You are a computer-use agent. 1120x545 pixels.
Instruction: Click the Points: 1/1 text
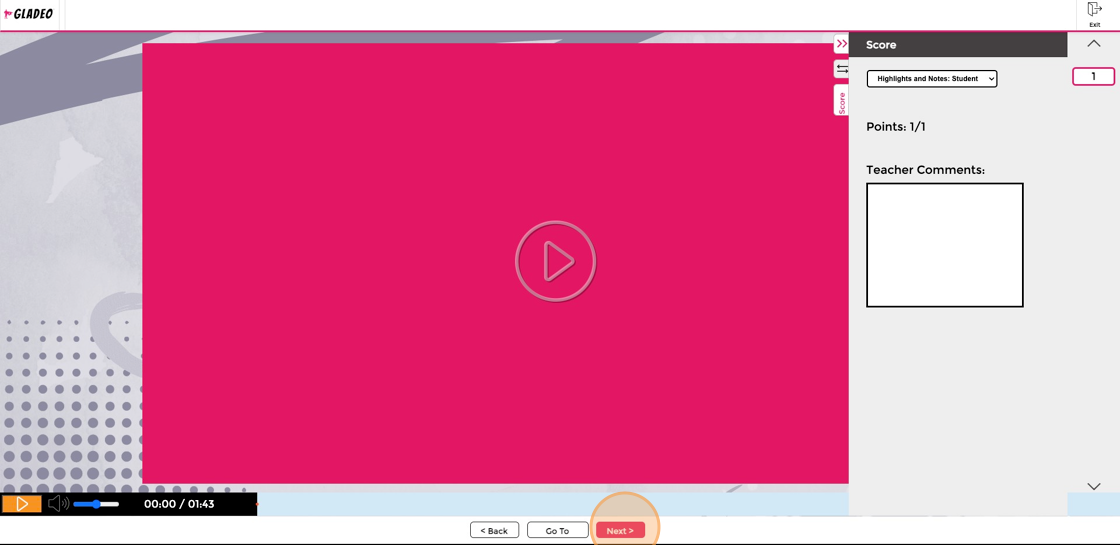896,127
